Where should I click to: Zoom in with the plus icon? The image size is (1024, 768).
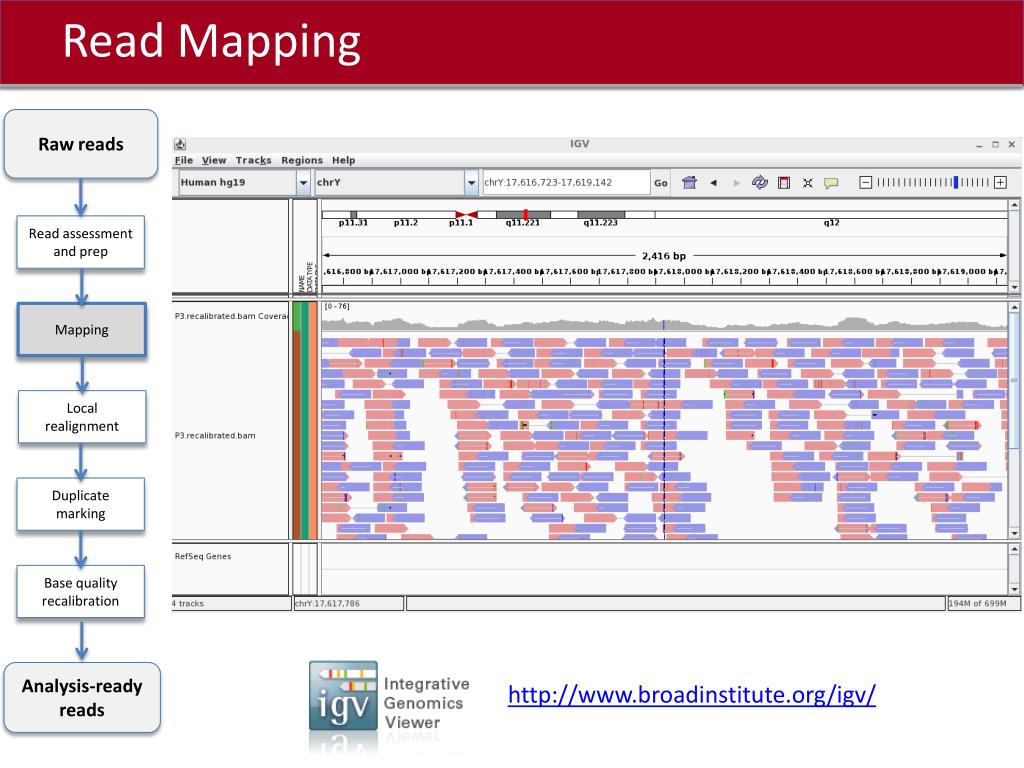pyautogui.click(x=1000, y=182)
